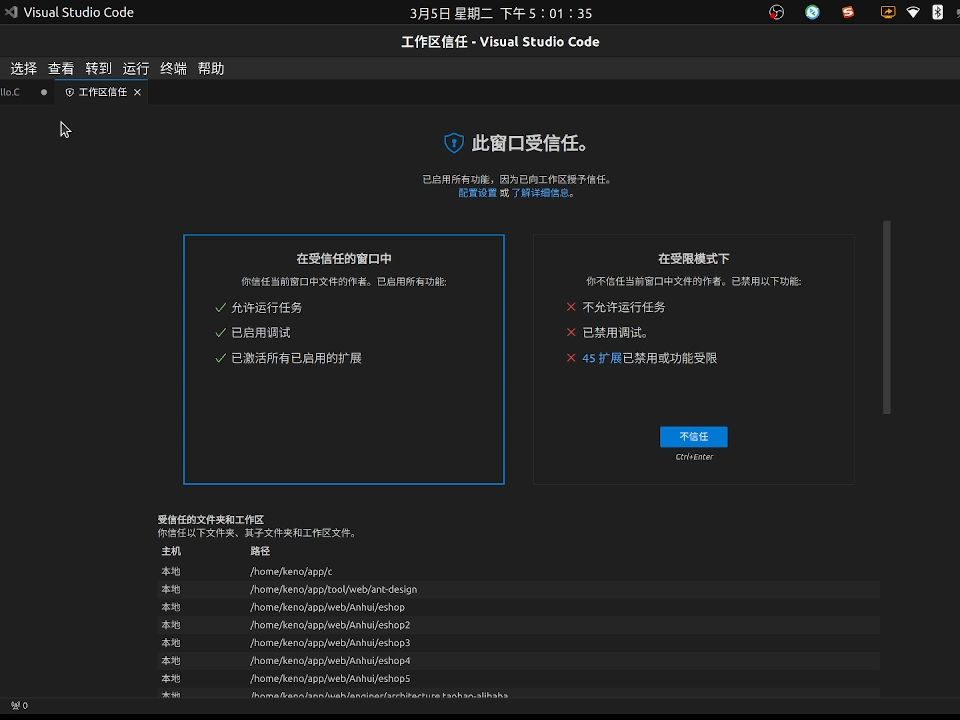
Task: Select the /home/keno/app/tool/web/ant-design row
Action: click(x=519, y=589)
